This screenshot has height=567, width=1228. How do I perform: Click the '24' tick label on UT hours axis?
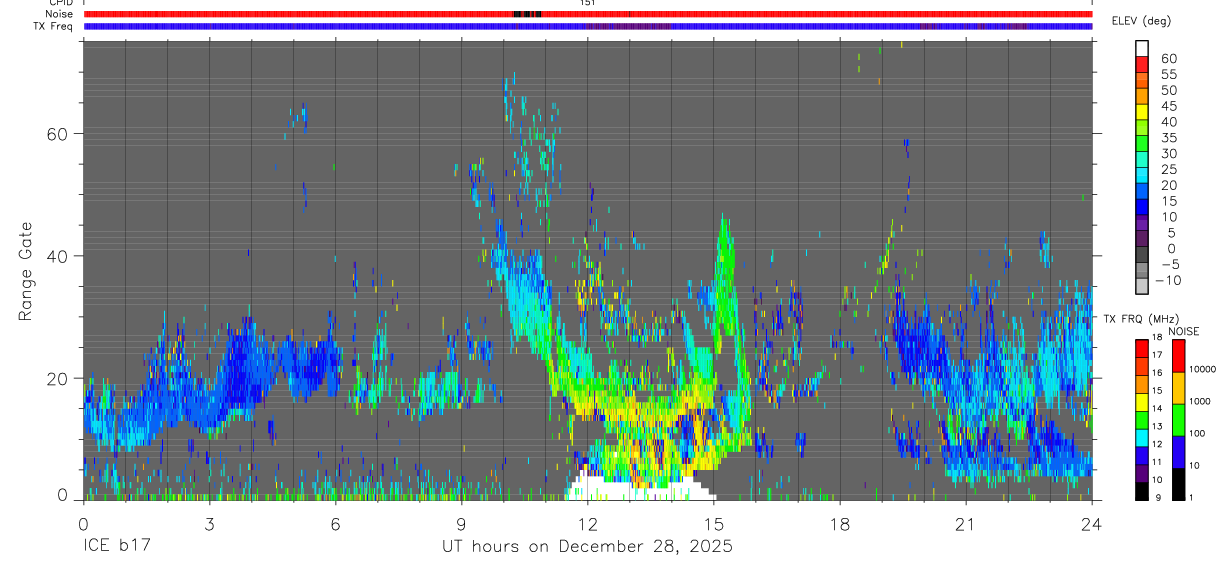(x=1091, y=523)
